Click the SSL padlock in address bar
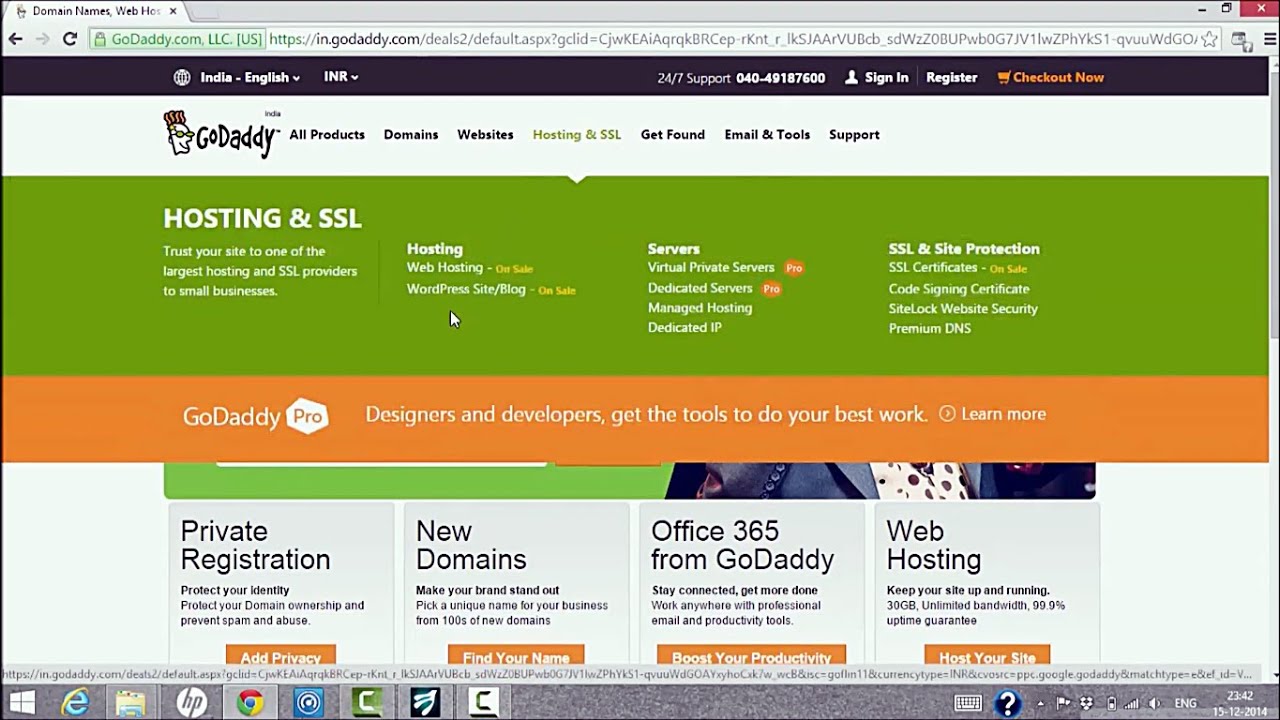This screenshot has height=720, width=1280. pos(99,39)
